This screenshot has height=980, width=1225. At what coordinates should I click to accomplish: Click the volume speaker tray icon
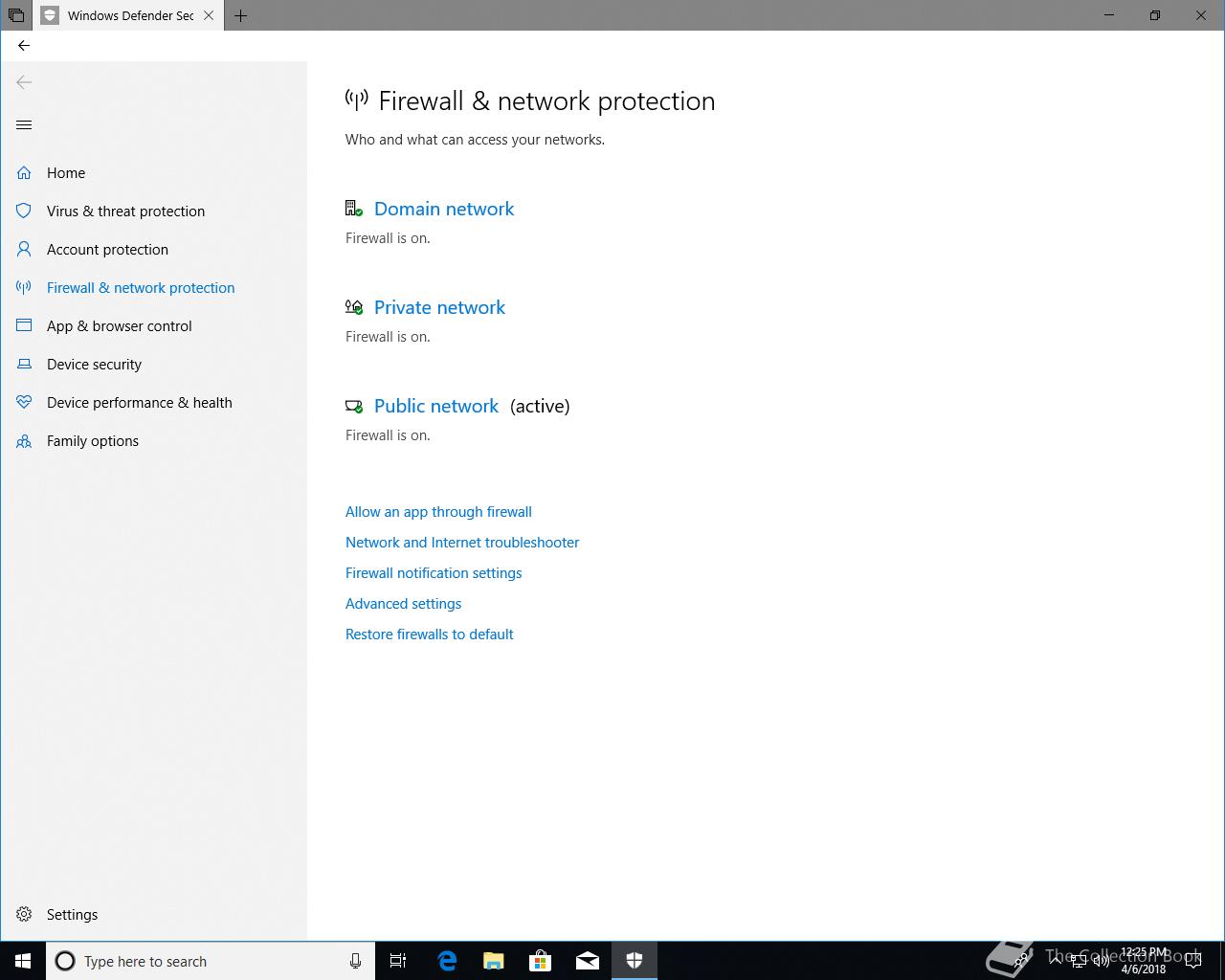tap(1101, 961)
